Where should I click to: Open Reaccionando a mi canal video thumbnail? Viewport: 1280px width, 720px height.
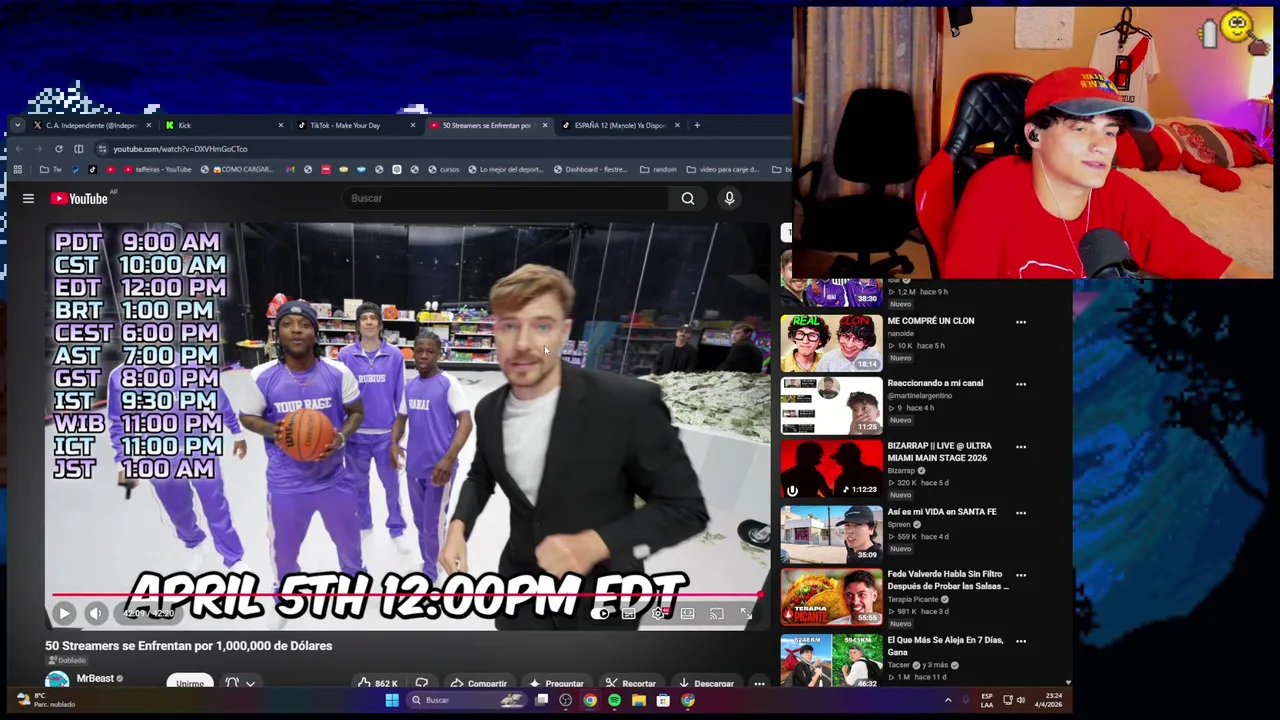[x=831, y=405]
